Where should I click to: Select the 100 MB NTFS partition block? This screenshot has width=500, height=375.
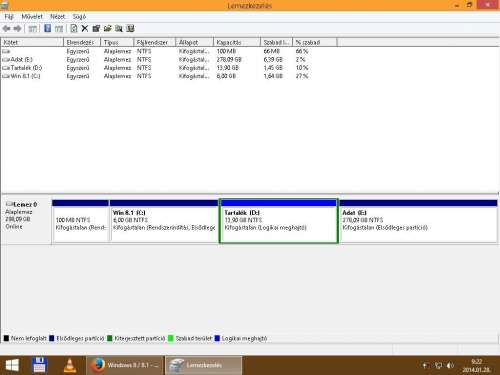click(81, 221)
